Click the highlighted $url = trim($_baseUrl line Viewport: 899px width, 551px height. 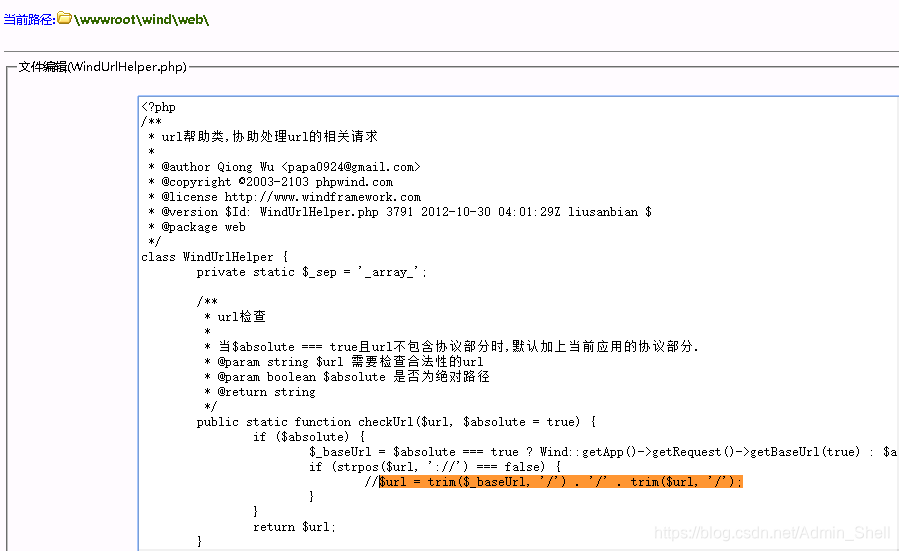[x=560, y=482]
